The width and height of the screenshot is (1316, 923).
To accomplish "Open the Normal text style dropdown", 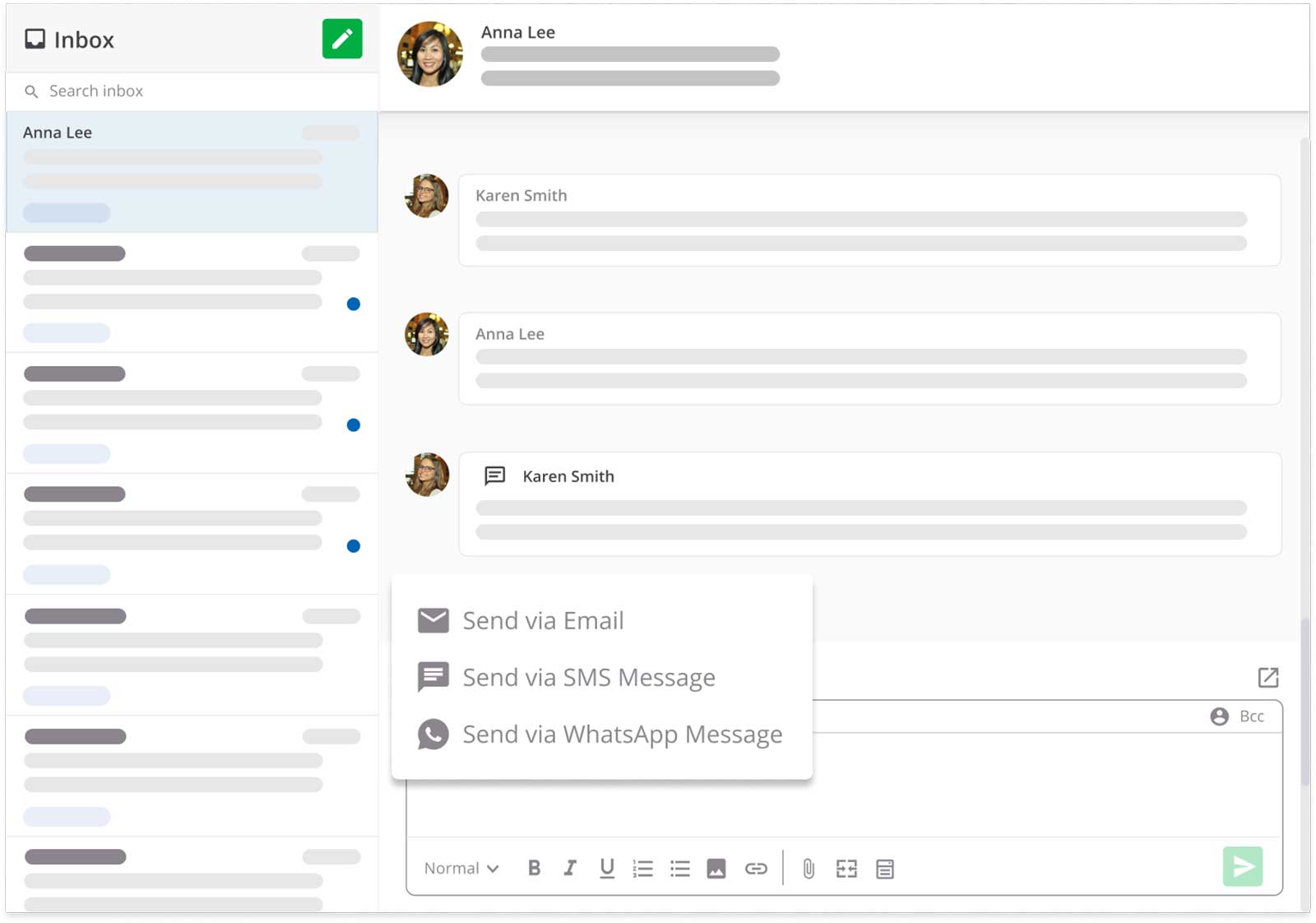I will (x=461, y=869).
